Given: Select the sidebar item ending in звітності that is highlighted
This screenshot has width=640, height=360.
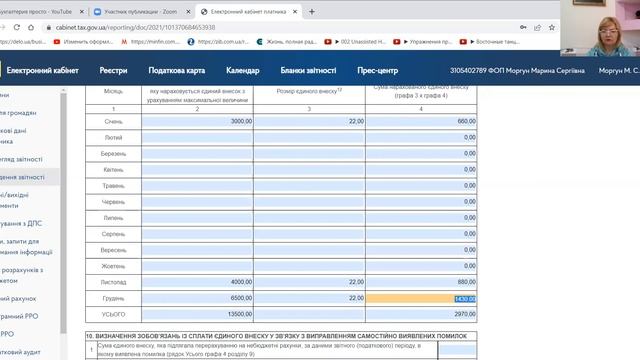Looking at the screenshot, I should 29,177.
